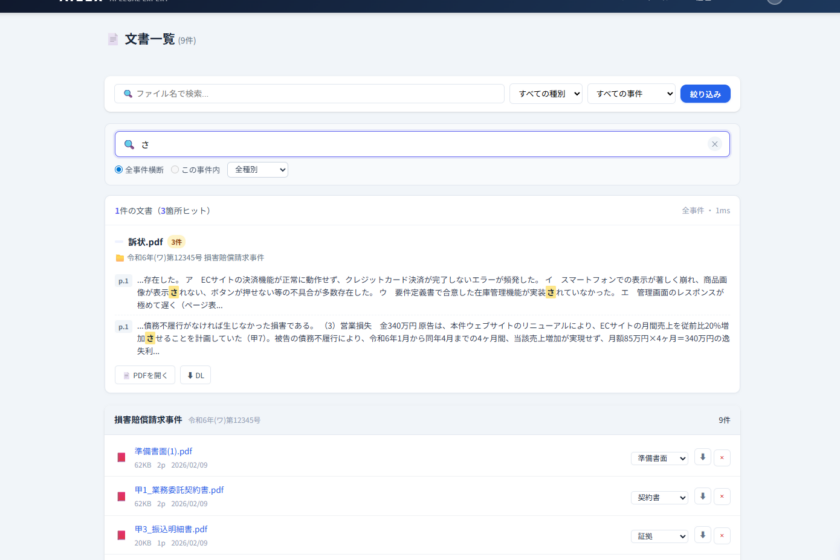Select the この事件内 radio option
Image resolution: width=840 pixels, height=560 pixels.
click(175, 170)
